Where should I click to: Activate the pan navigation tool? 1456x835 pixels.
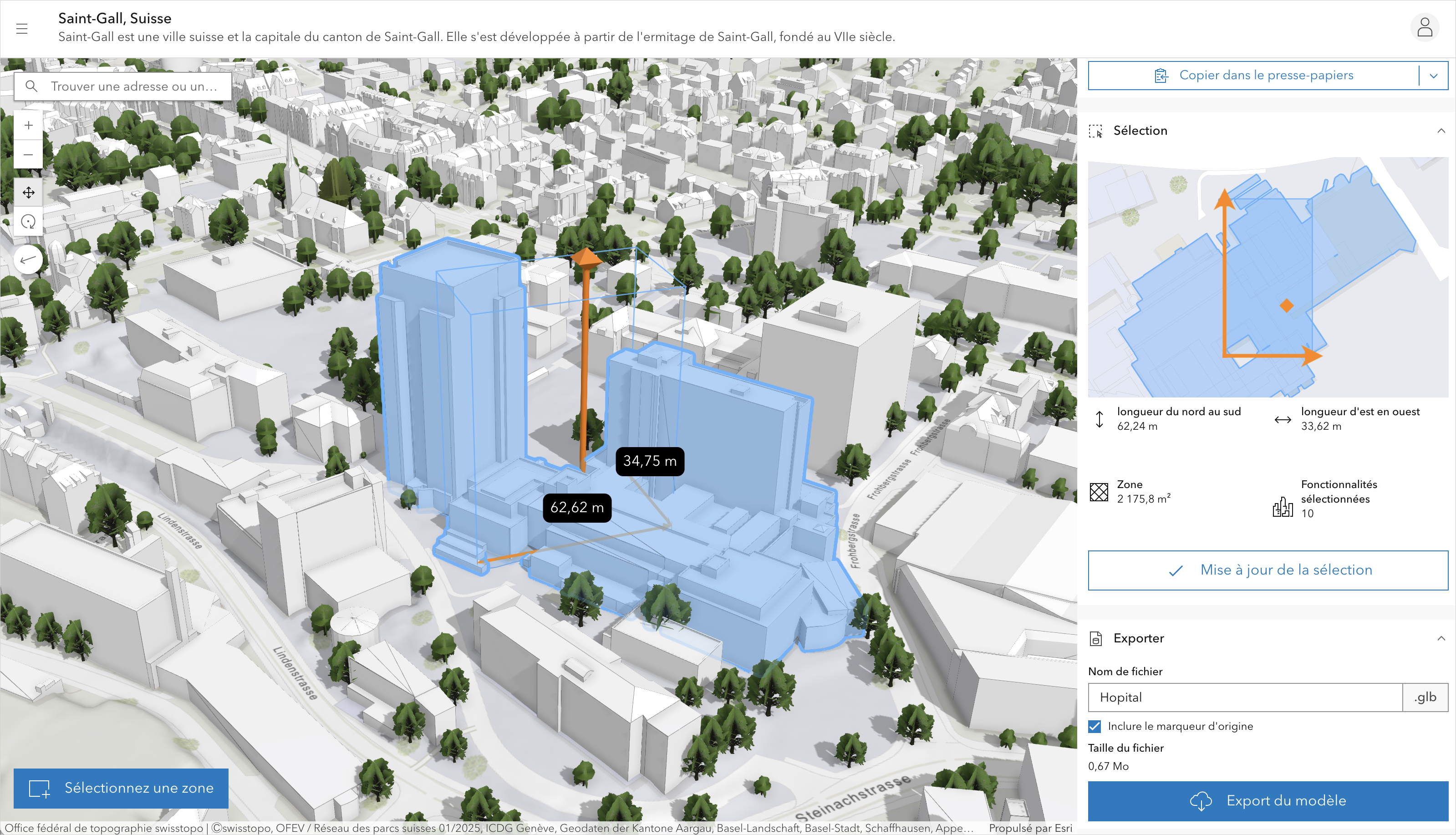point(28,193)
